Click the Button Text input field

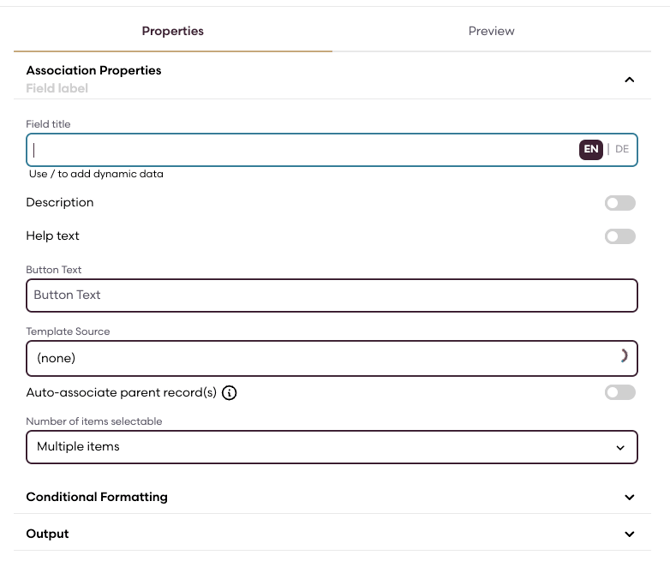pyautogui.click(x=330, y=295)
